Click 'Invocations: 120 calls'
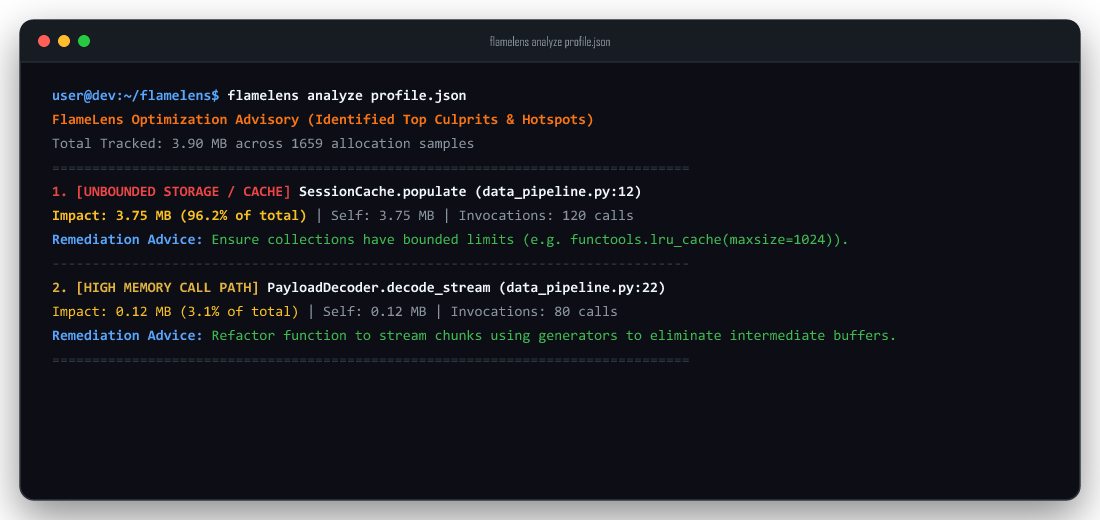Viewport: 1100px width, 520px height. [x=546, y=215]
